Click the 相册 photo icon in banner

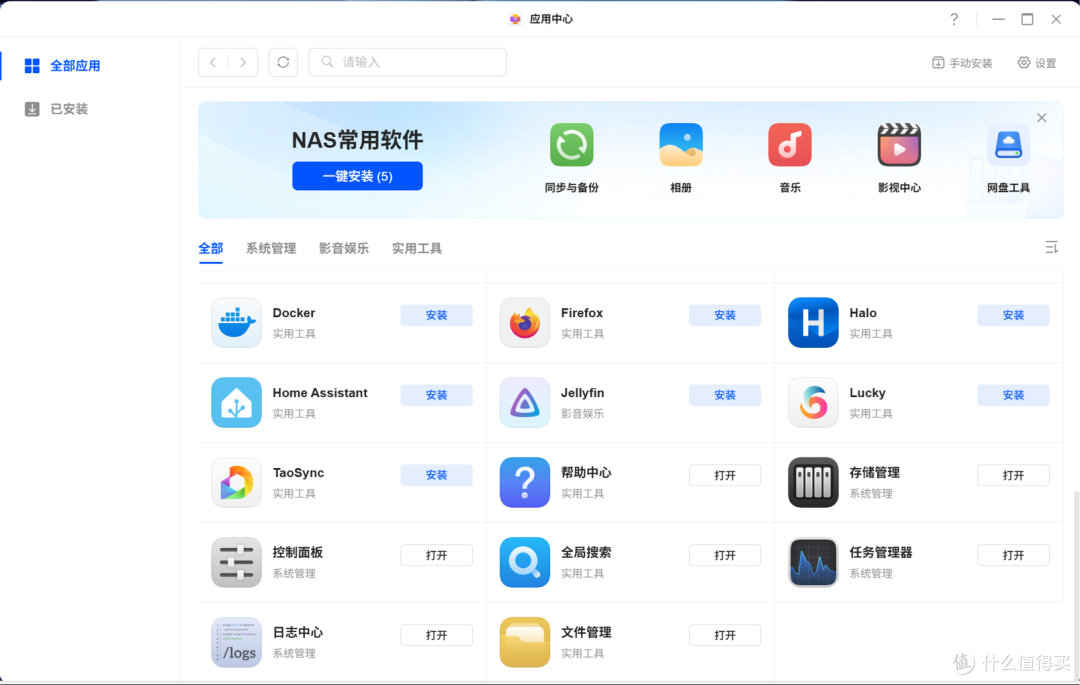(x=681, y=145)
